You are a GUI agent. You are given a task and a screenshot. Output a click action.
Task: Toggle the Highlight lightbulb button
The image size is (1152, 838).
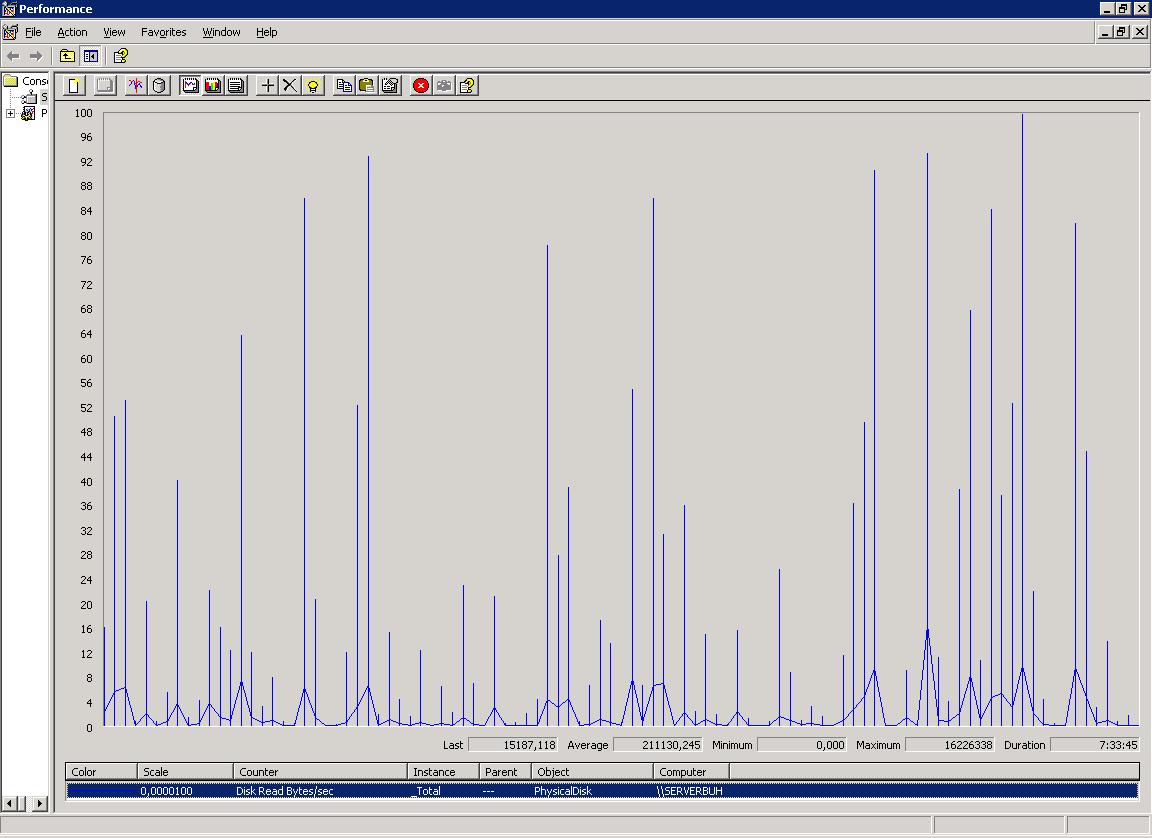[x=313, y=86]
